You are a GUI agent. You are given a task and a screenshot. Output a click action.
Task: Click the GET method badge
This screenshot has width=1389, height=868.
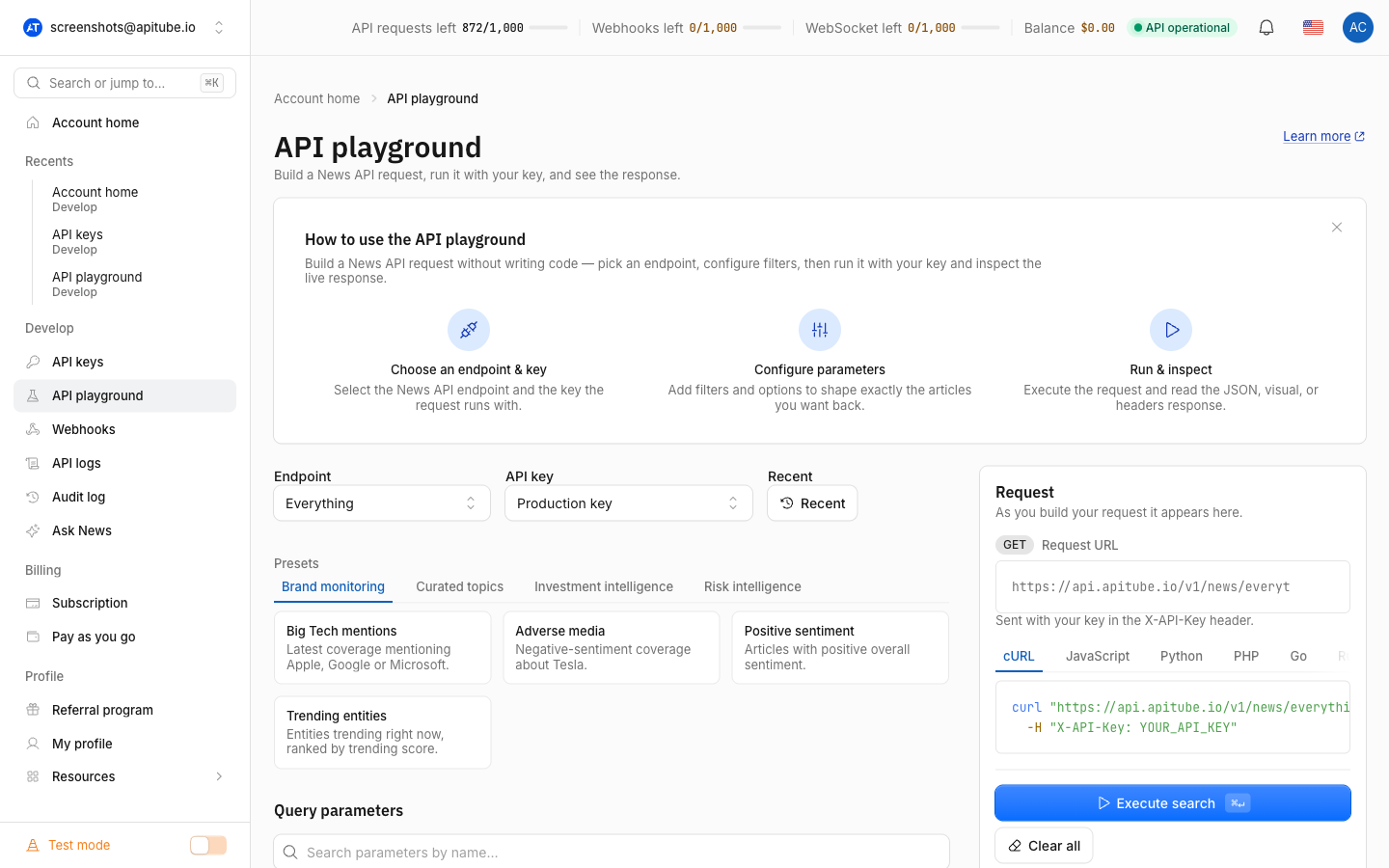point(1015,545)
